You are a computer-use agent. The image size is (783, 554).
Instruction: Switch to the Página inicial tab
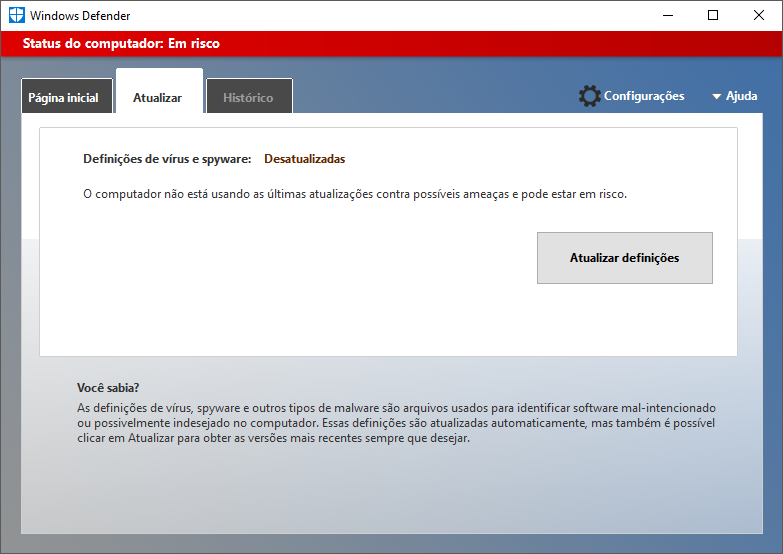point(67,96)
